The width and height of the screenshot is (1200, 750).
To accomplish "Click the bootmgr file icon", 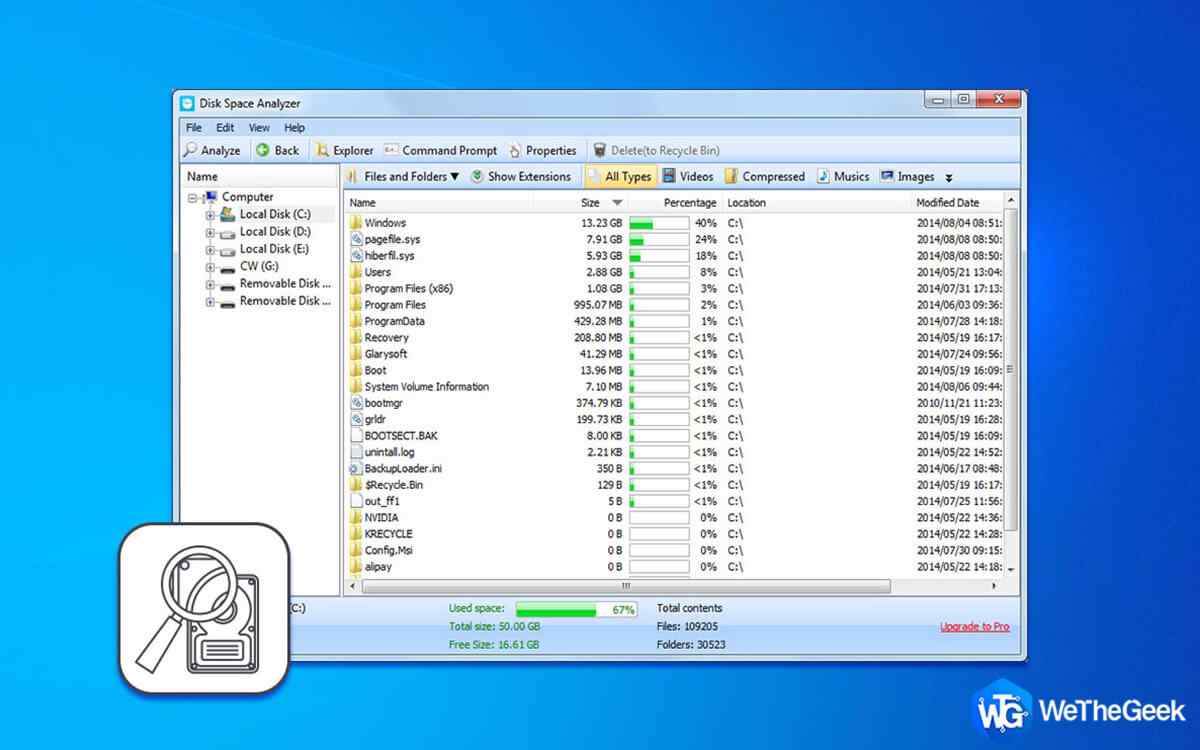I will 356,403.
